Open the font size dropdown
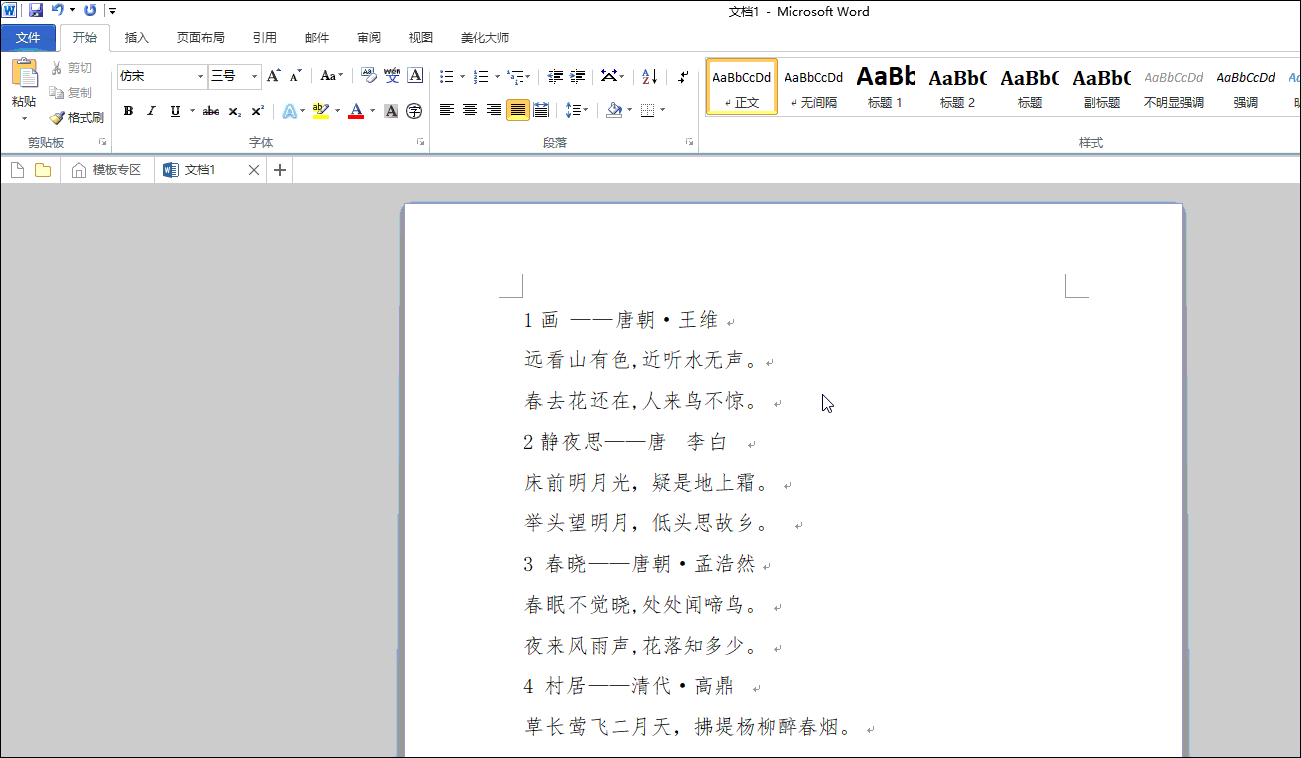Screen dimensions: 1301x758 253,76
